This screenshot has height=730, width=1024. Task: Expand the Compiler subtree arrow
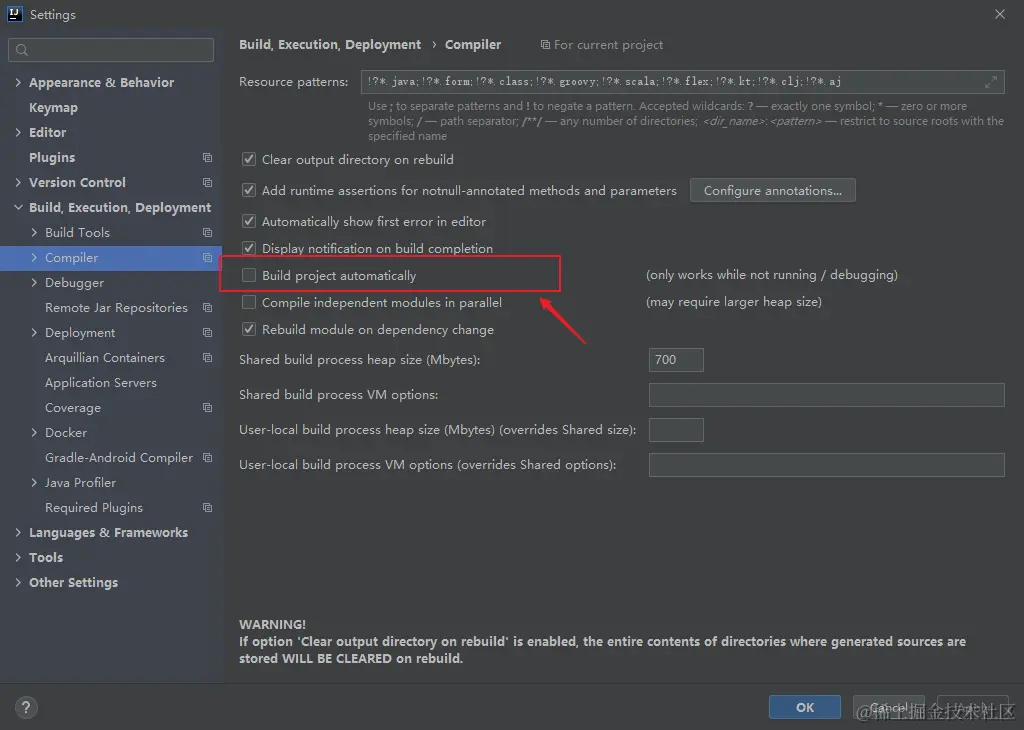coord(34,258)
